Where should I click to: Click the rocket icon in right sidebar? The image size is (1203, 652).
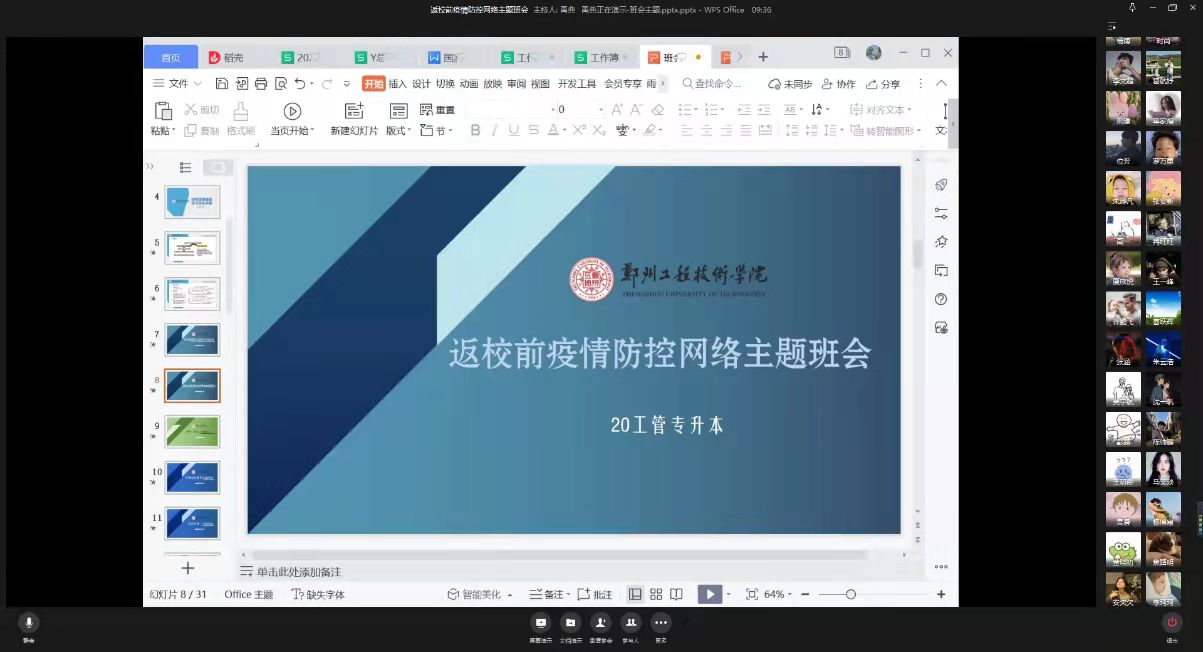click(x=941, y=185)
